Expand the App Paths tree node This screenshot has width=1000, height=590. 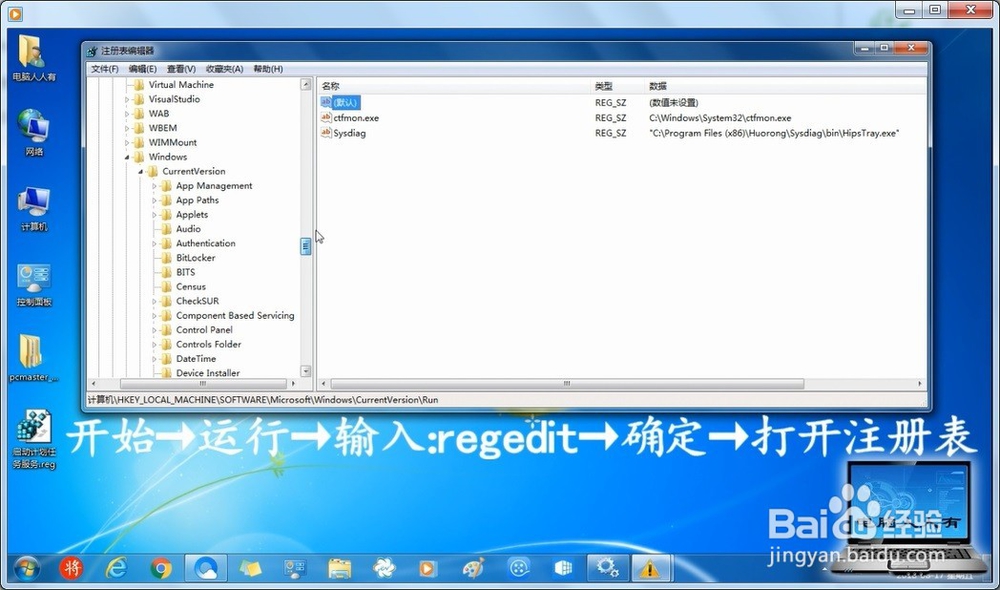pos(154,200)
